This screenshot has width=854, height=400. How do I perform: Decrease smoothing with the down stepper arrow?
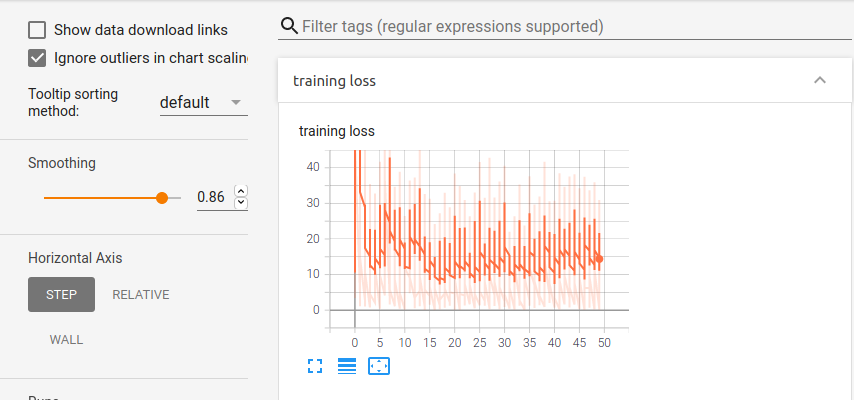point(241,203)
